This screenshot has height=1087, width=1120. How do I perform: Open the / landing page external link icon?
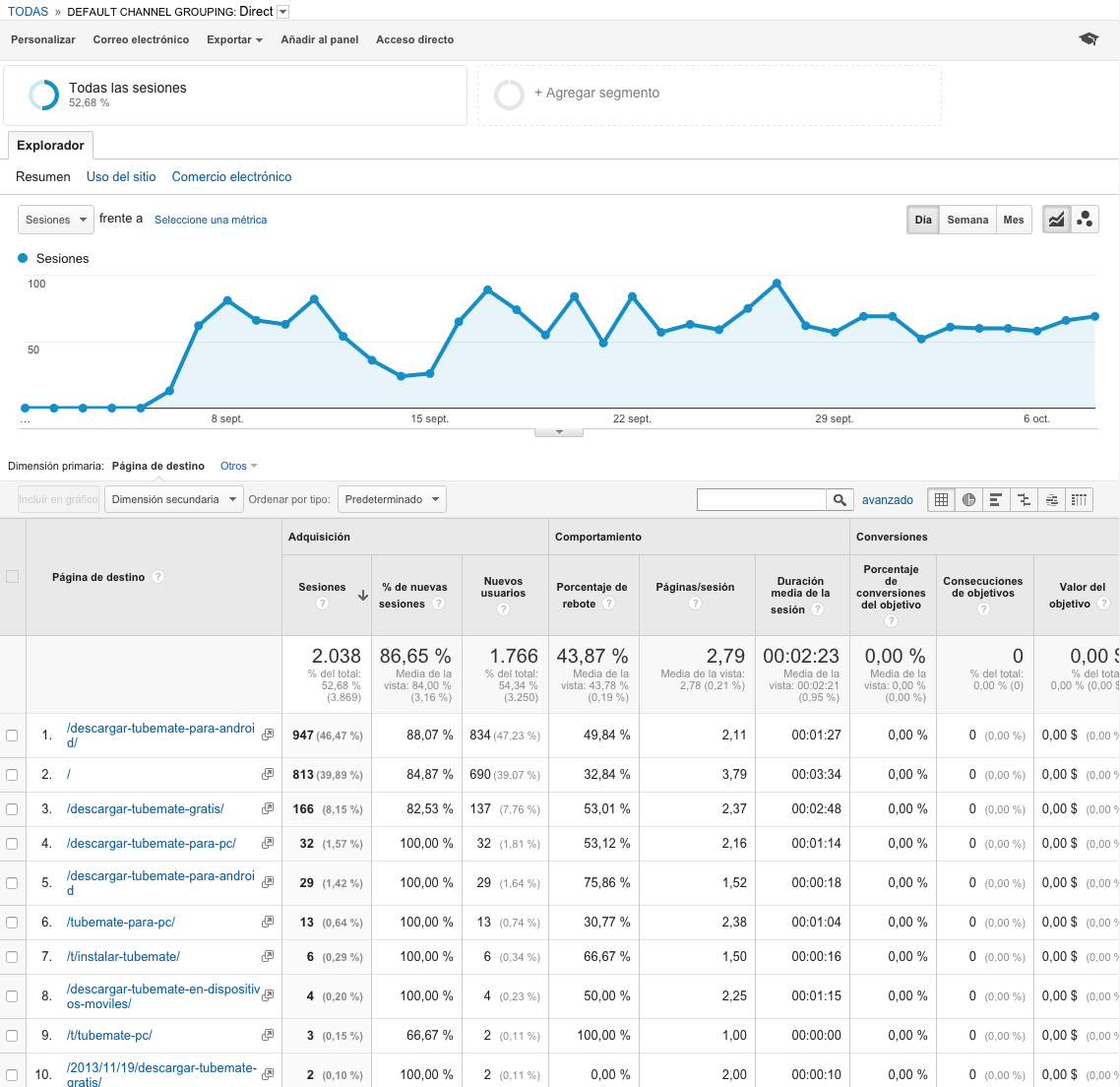268,774
